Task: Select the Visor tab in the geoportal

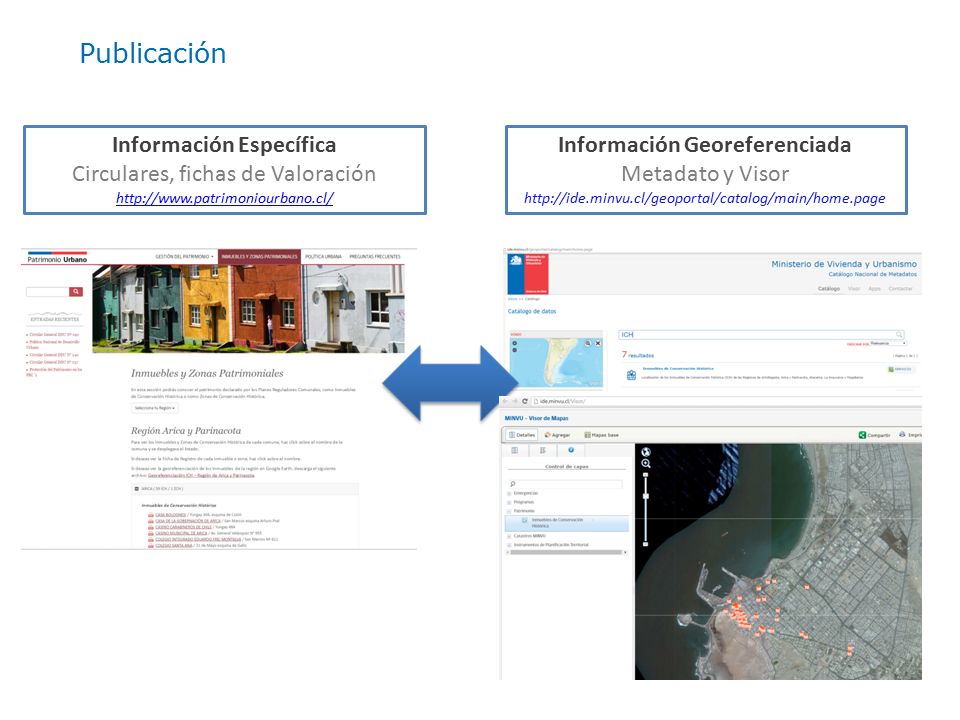Action: 853,288
